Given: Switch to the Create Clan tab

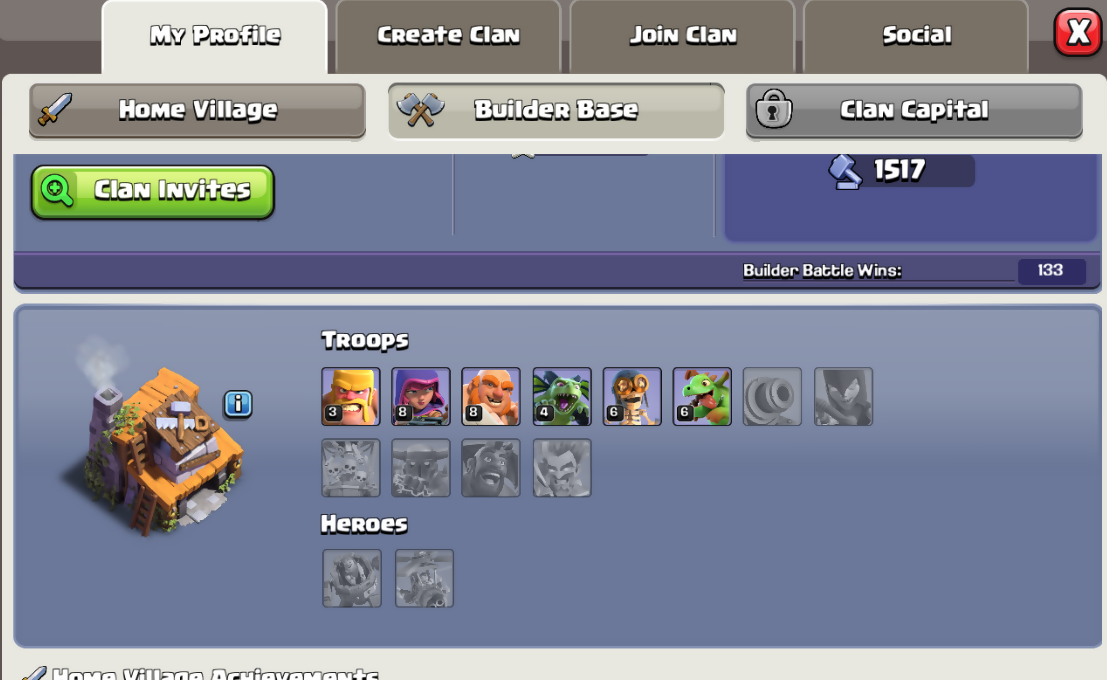Looking at the screenshot, I should 448,35.
